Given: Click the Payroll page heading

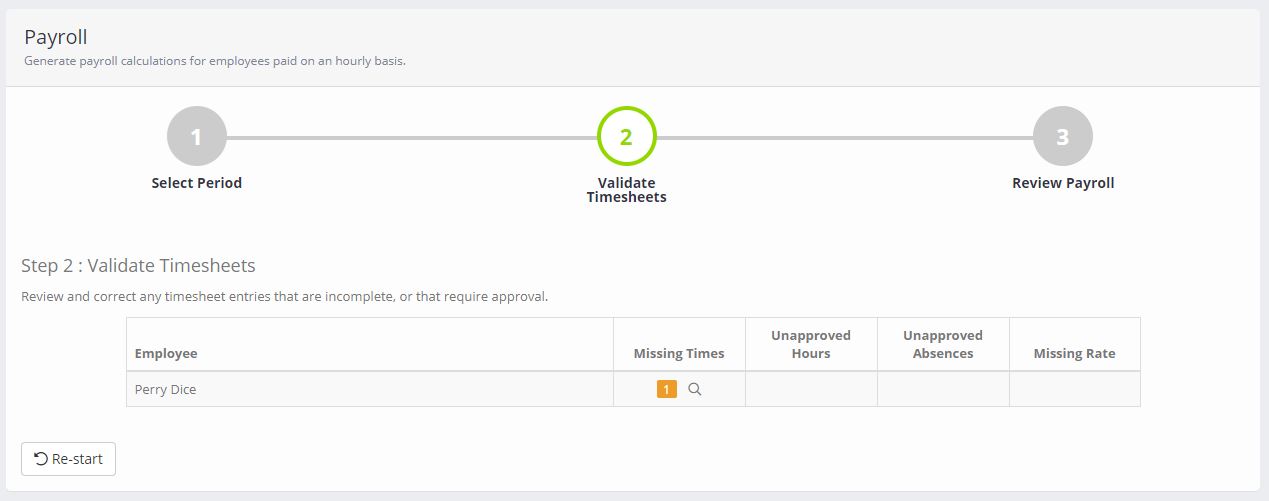Looking at the screenshot, I should [x=56, y=38].
